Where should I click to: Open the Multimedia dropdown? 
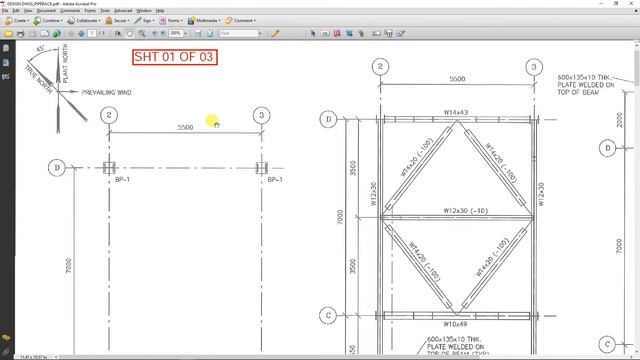click(x=204, y=20)
